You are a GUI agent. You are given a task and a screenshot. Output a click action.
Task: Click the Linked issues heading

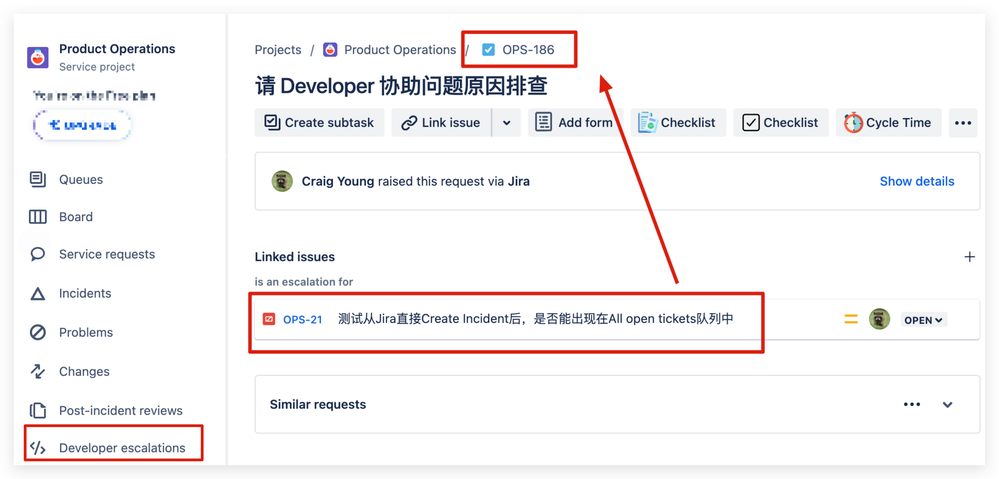[295, 257]
